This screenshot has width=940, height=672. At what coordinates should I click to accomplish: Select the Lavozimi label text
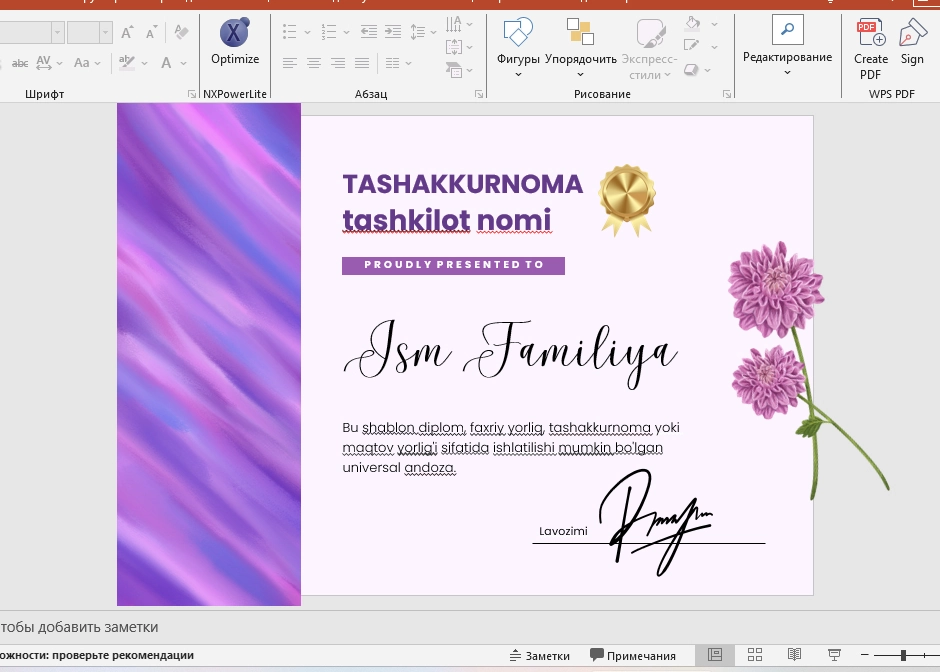coord(563,531)
